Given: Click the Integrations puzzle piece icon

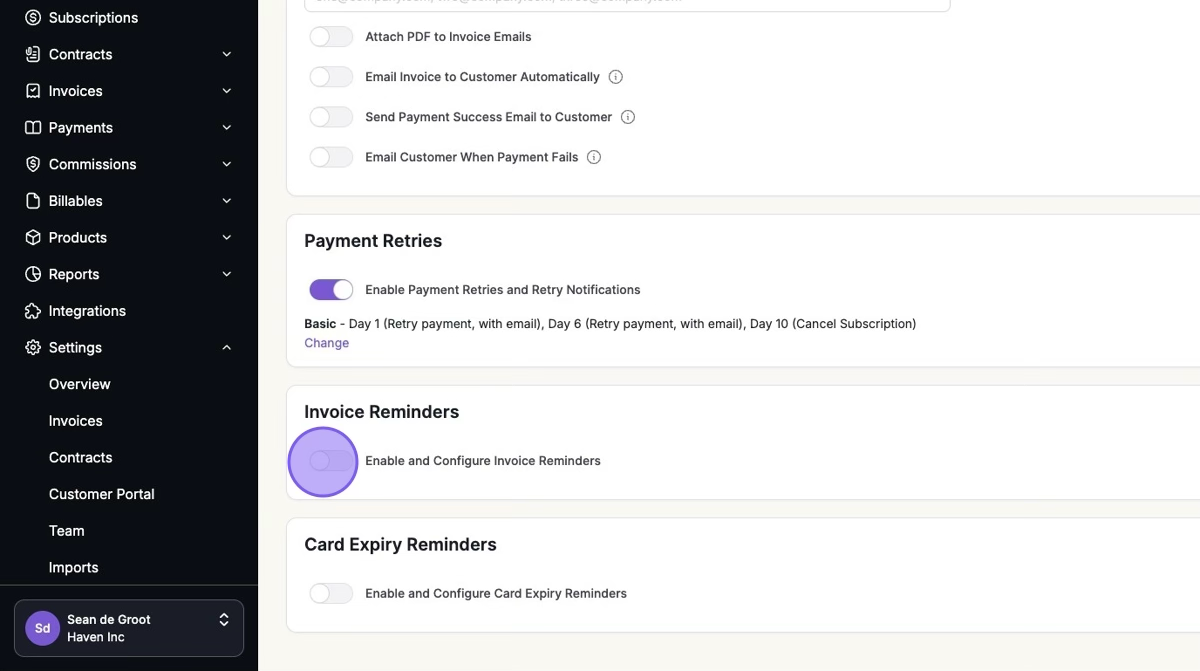Looking at the screenshot, I should pos(33,311).
